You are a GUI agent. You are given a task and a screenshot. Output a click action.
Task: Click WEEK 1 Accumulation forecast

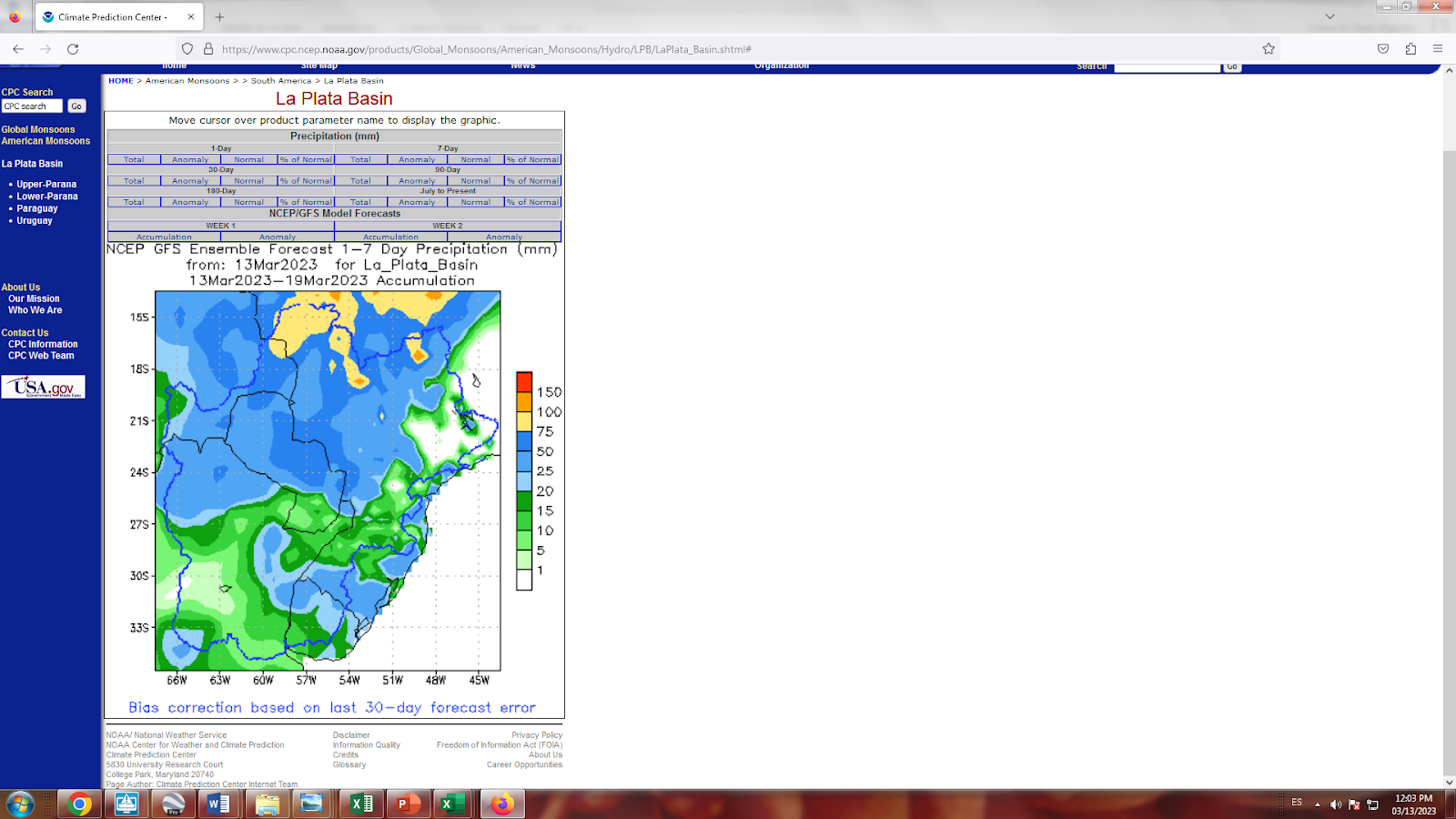(x=164, y=237)
